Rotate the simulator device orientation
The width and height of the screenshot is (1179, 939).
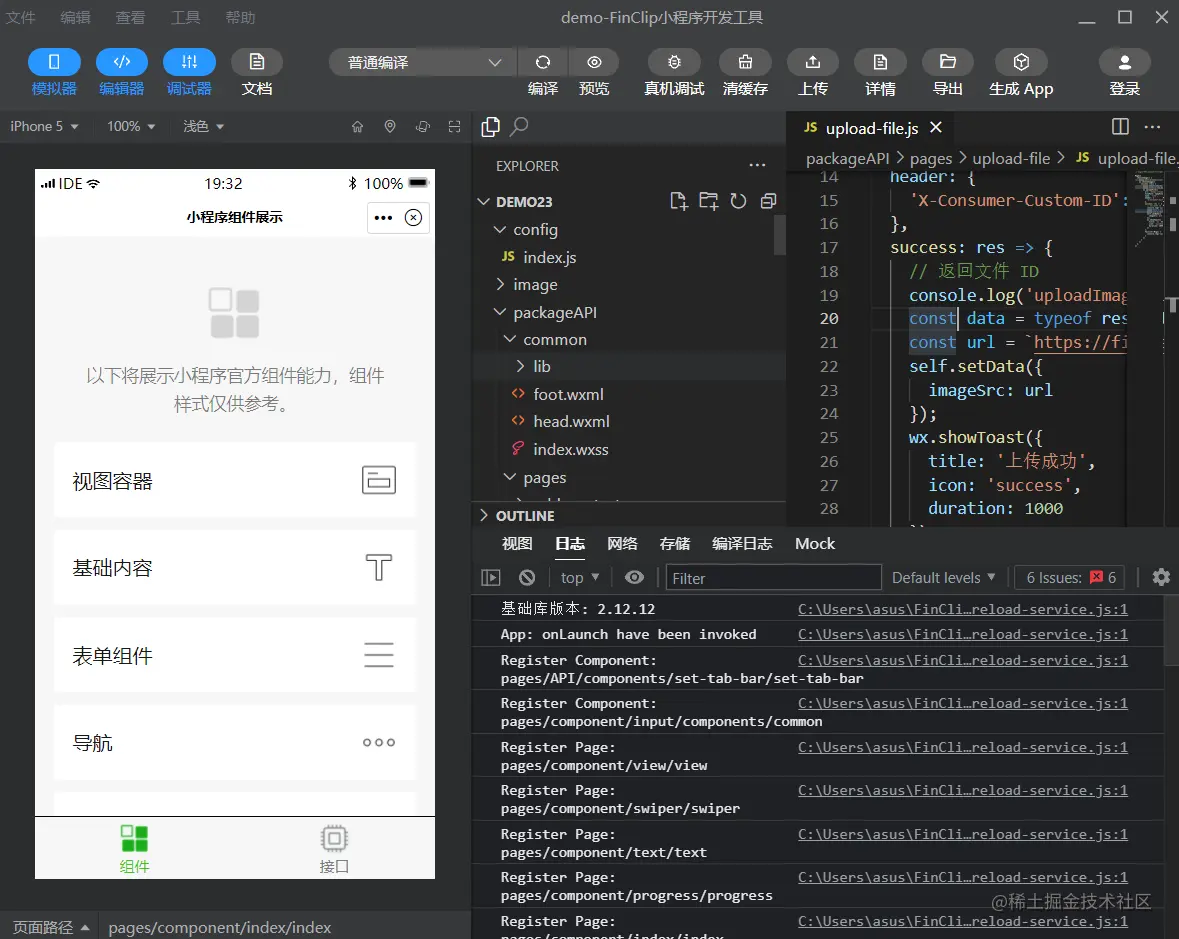pos(422,126)
